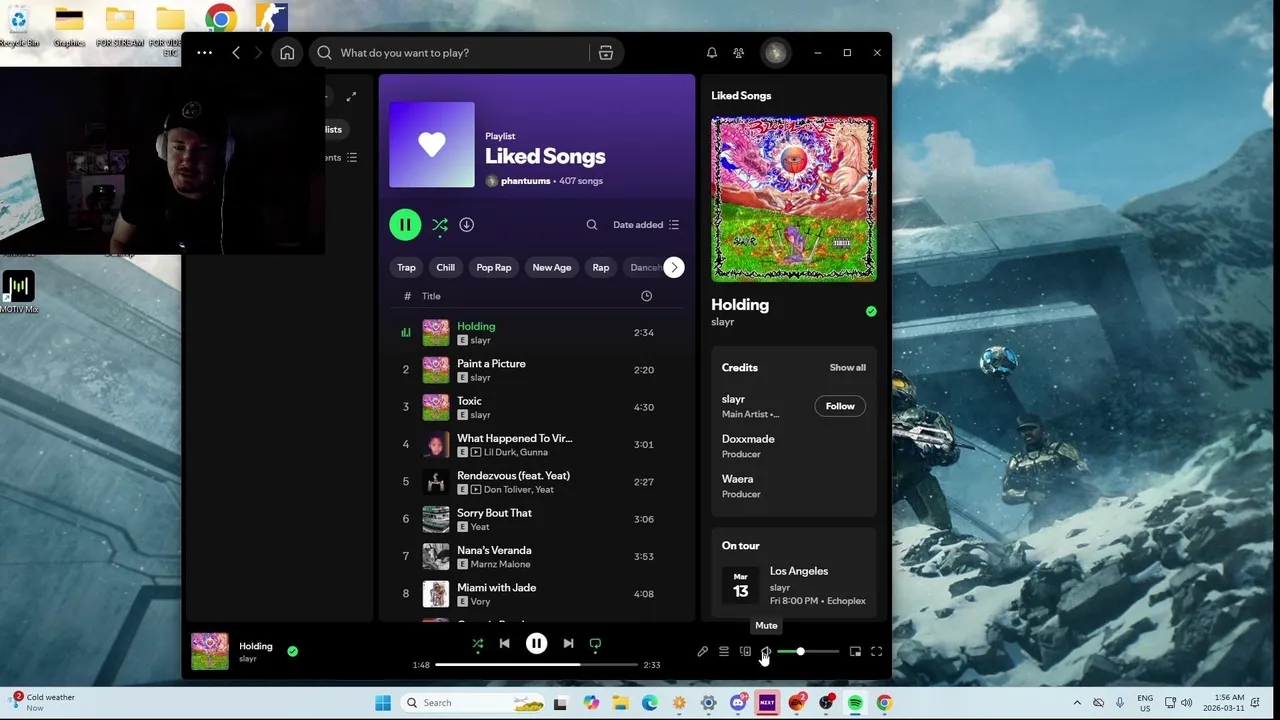1280x720 pixels.
Task: Toggle shuffle beside the large play button
Action: 440,225
